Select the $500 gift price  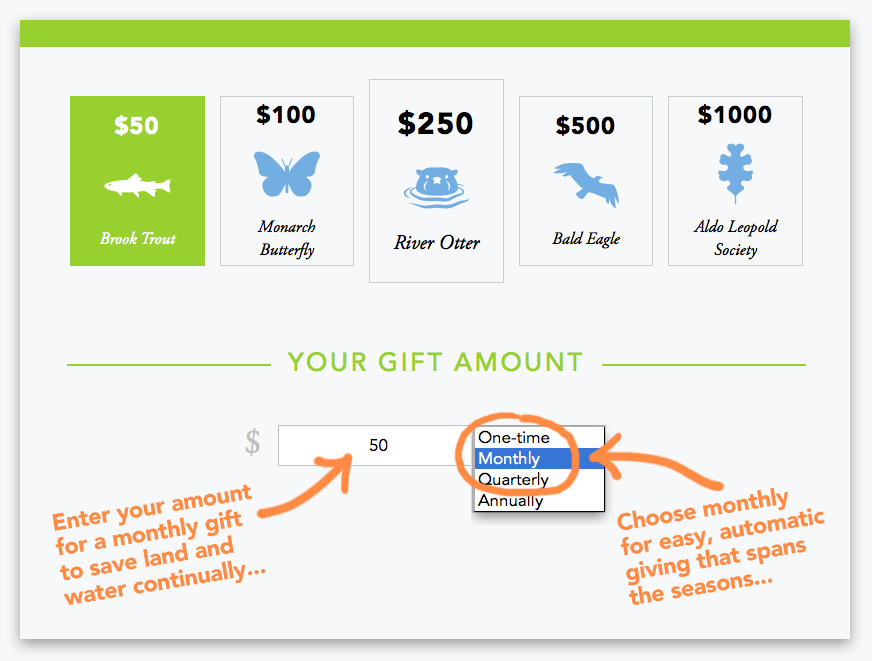tap(585, 125)
